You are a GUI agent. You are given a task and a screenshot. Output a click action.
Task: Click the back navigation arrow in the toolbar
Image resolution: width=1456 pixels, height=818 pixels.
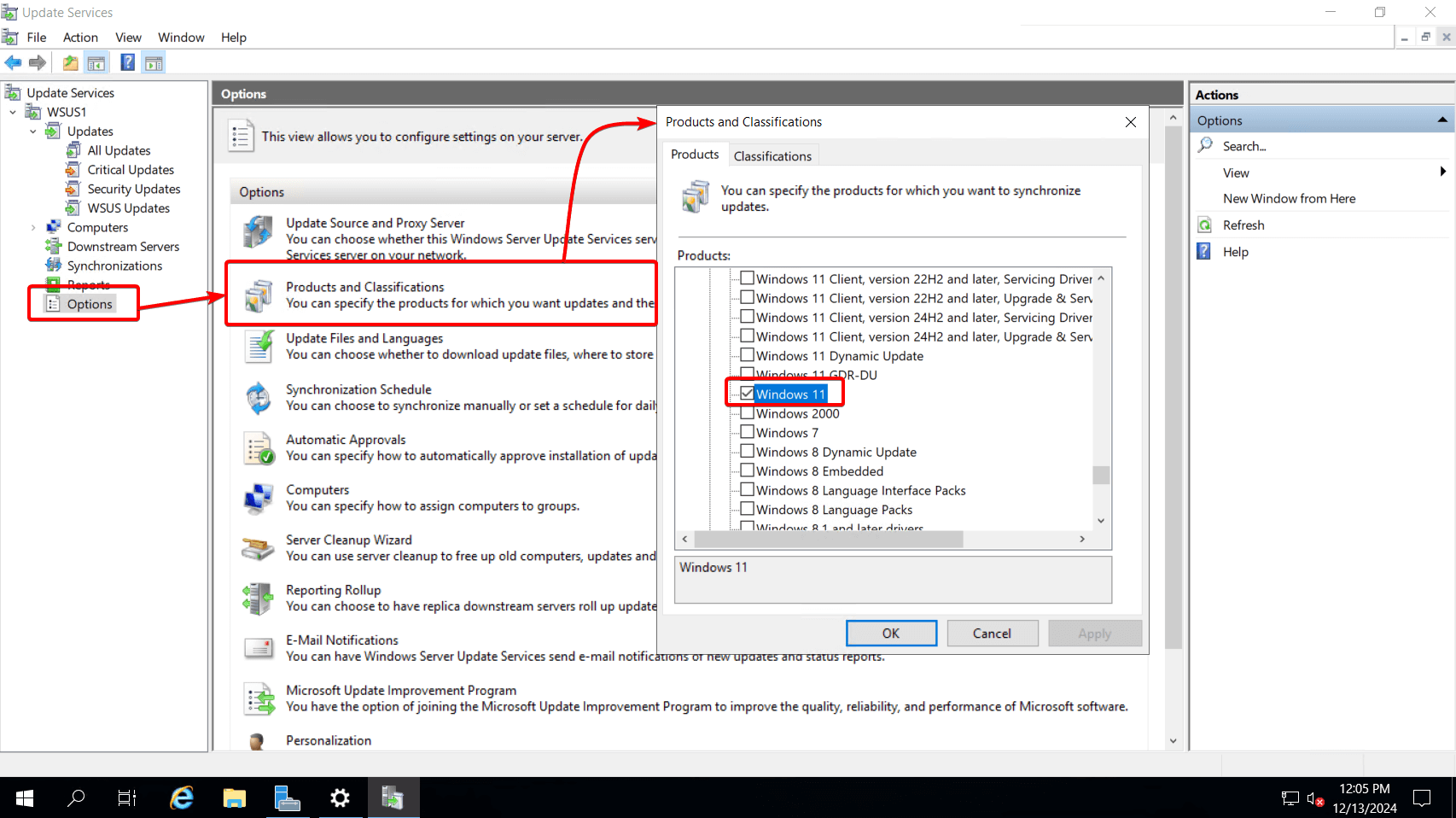13,61
